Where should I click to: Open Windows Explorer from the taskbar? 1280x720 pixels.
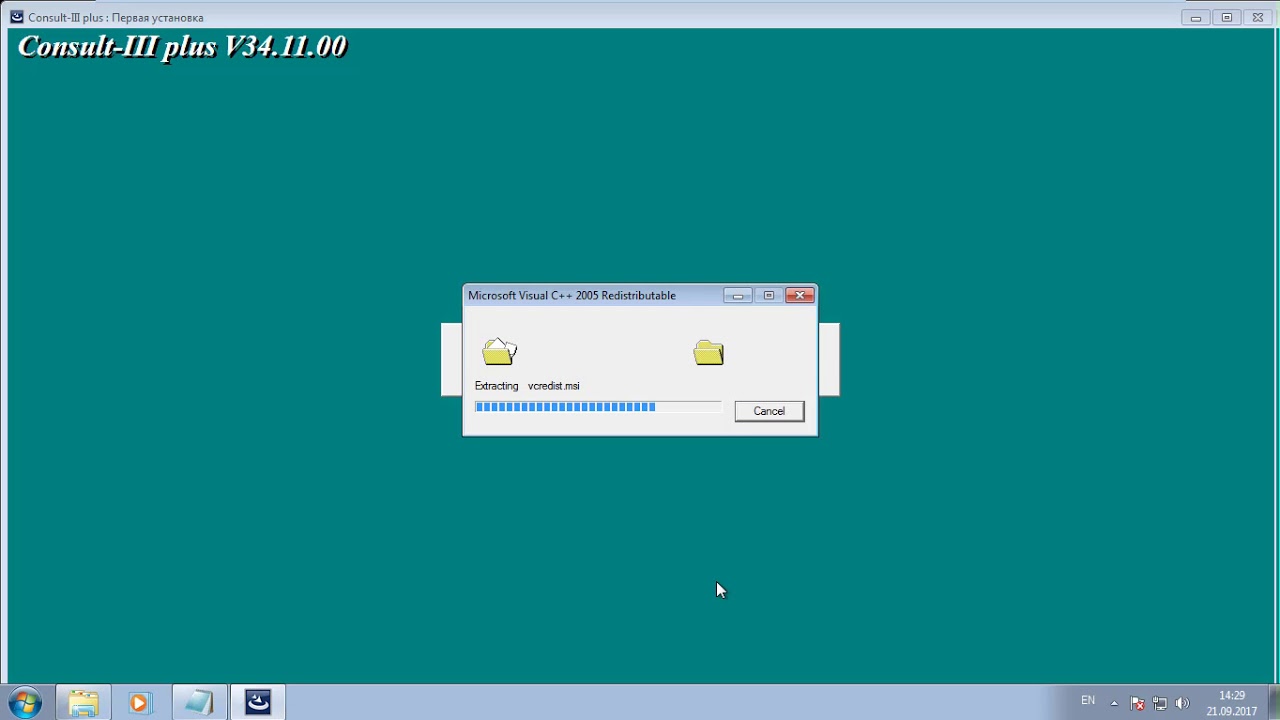click(83, 702)
